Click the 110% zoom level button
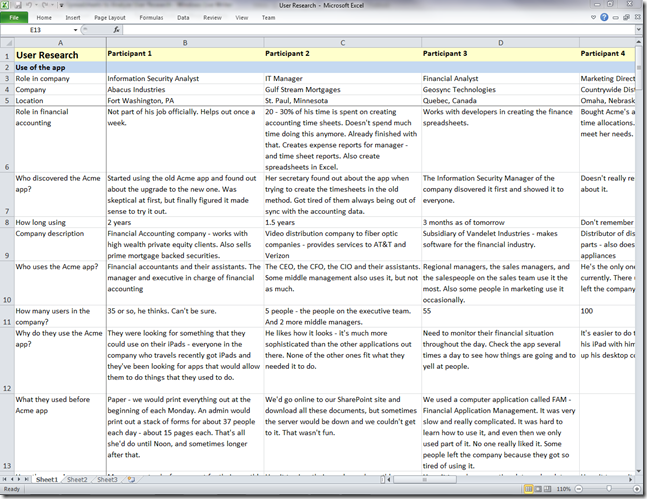Viewport: 647px width, 499px height. (x=563, y=489)
